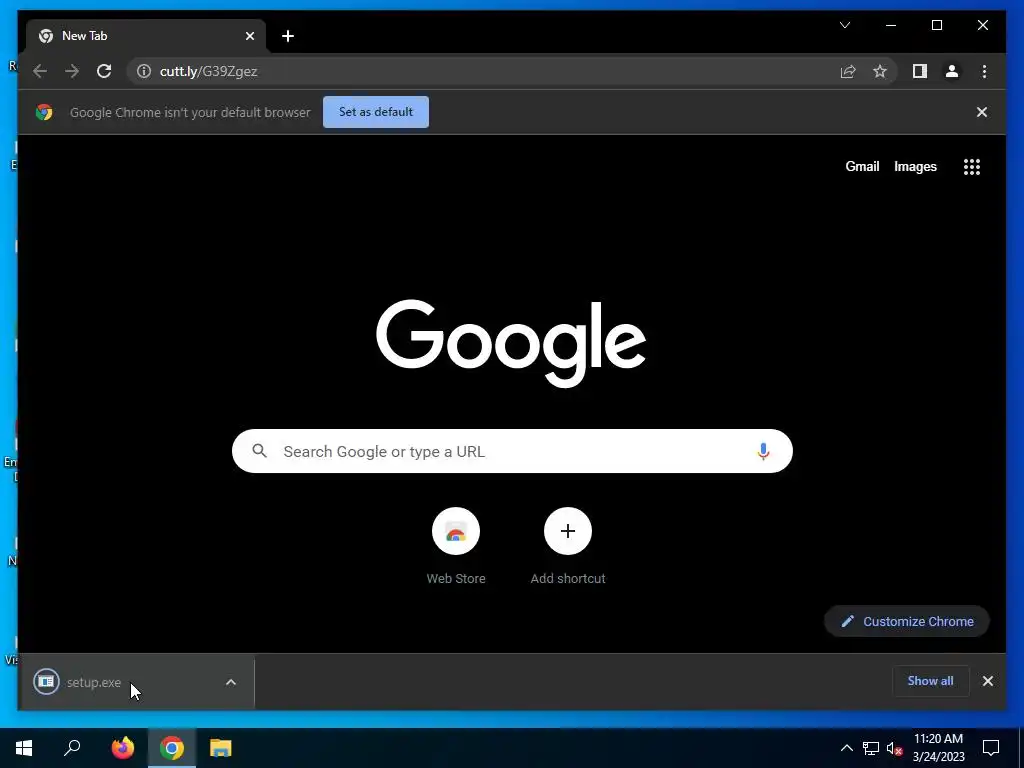The width and height of the screenshot is (1024, 768).
Task: Click the browser back arrow
Action: click(40, 71)
